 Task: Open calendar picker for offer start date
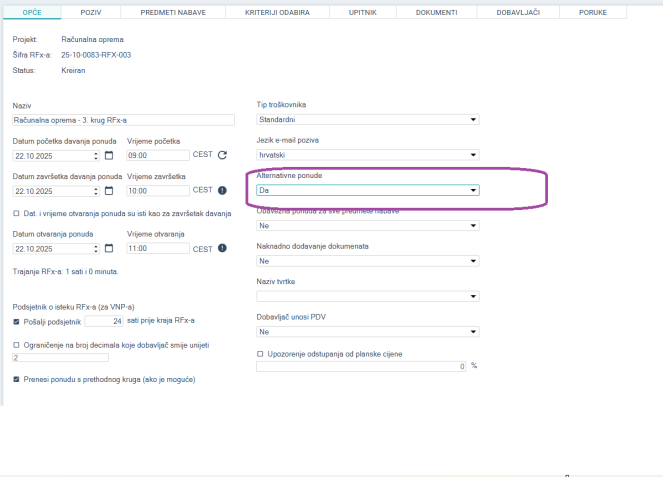point(109,155)
